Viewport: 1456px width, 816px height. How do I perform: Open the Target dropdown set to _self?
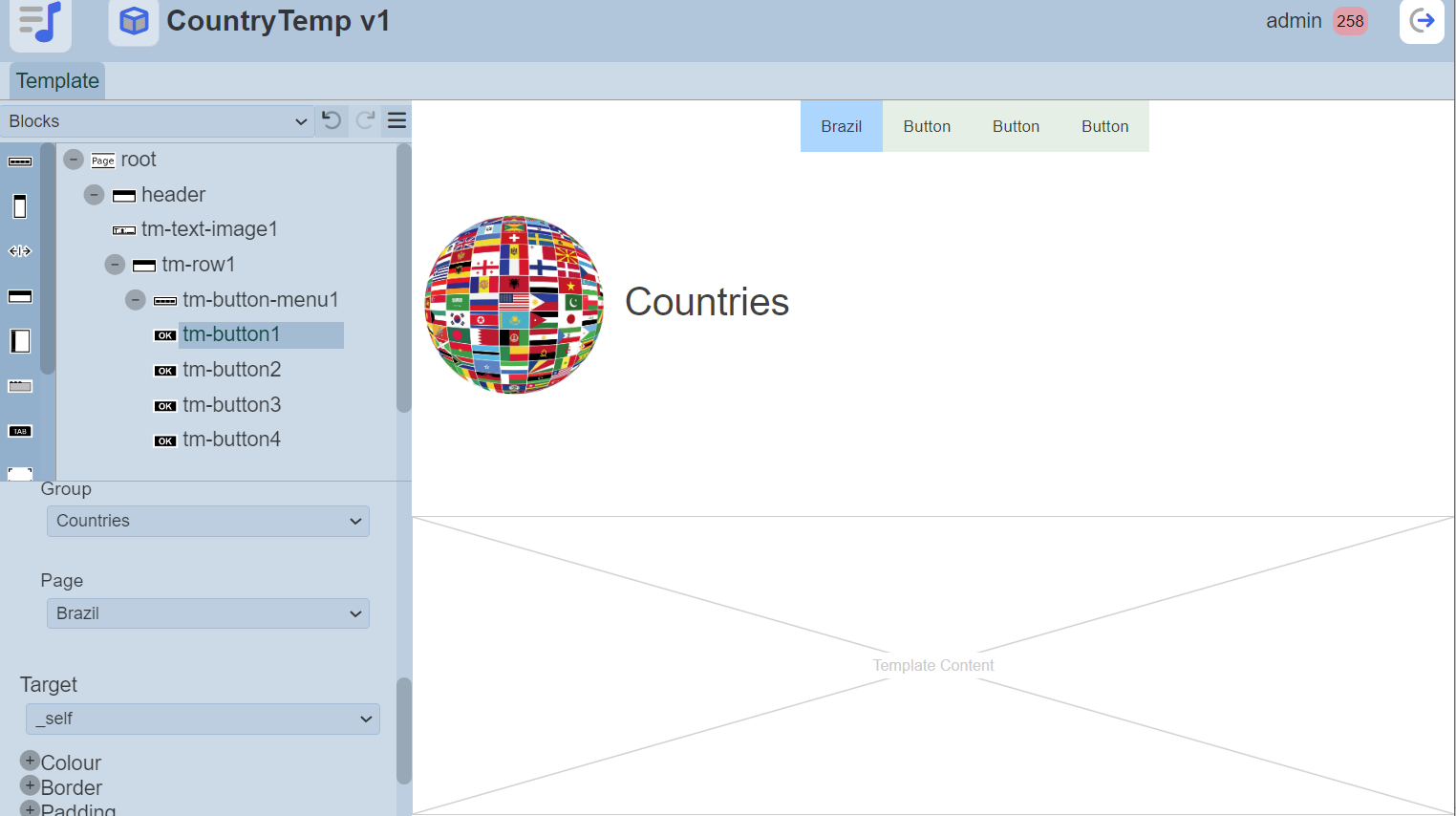coord(203,719)
